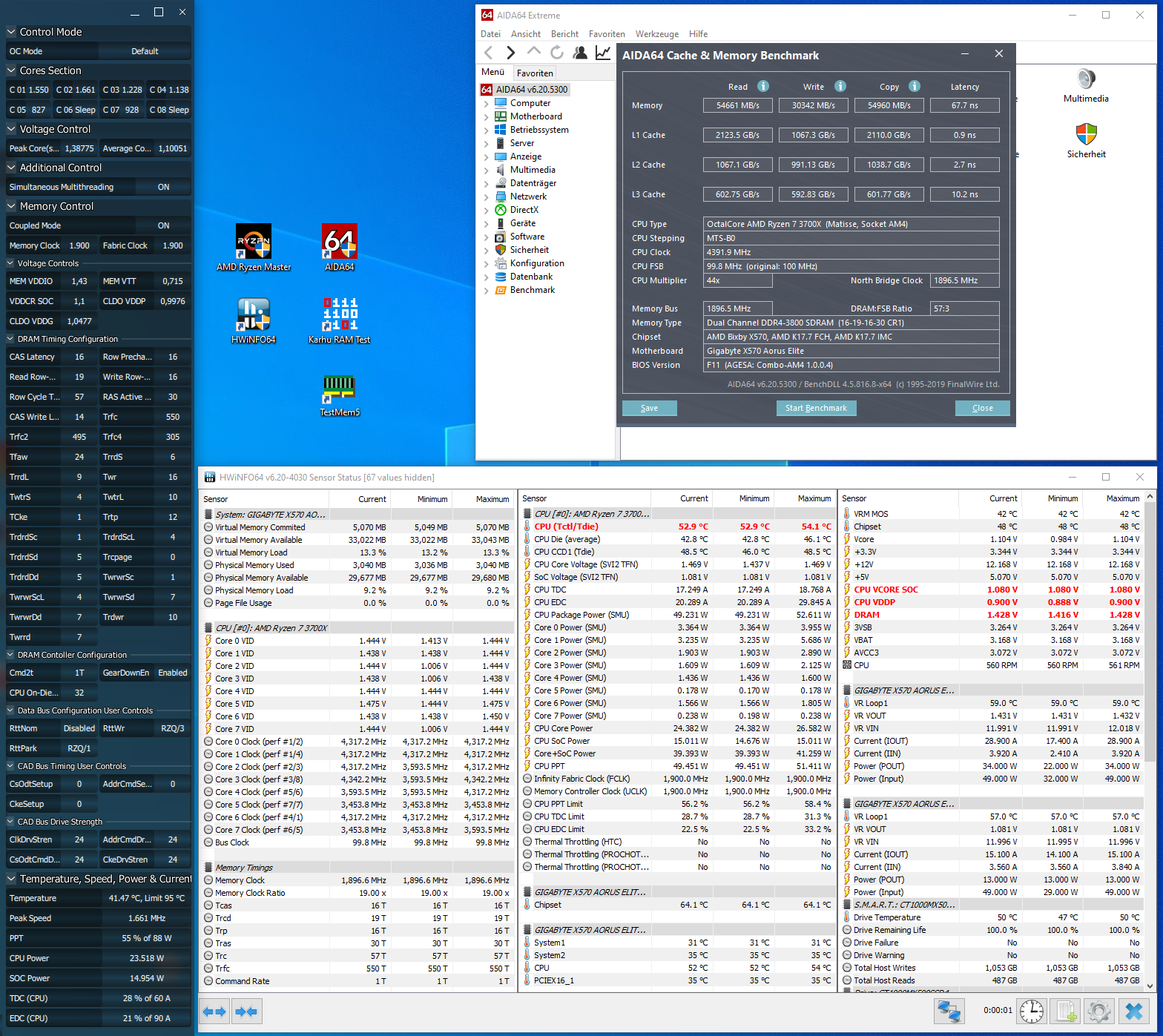
Task: Toggle RttNom Disabled setting
Action: click(79, 728)
